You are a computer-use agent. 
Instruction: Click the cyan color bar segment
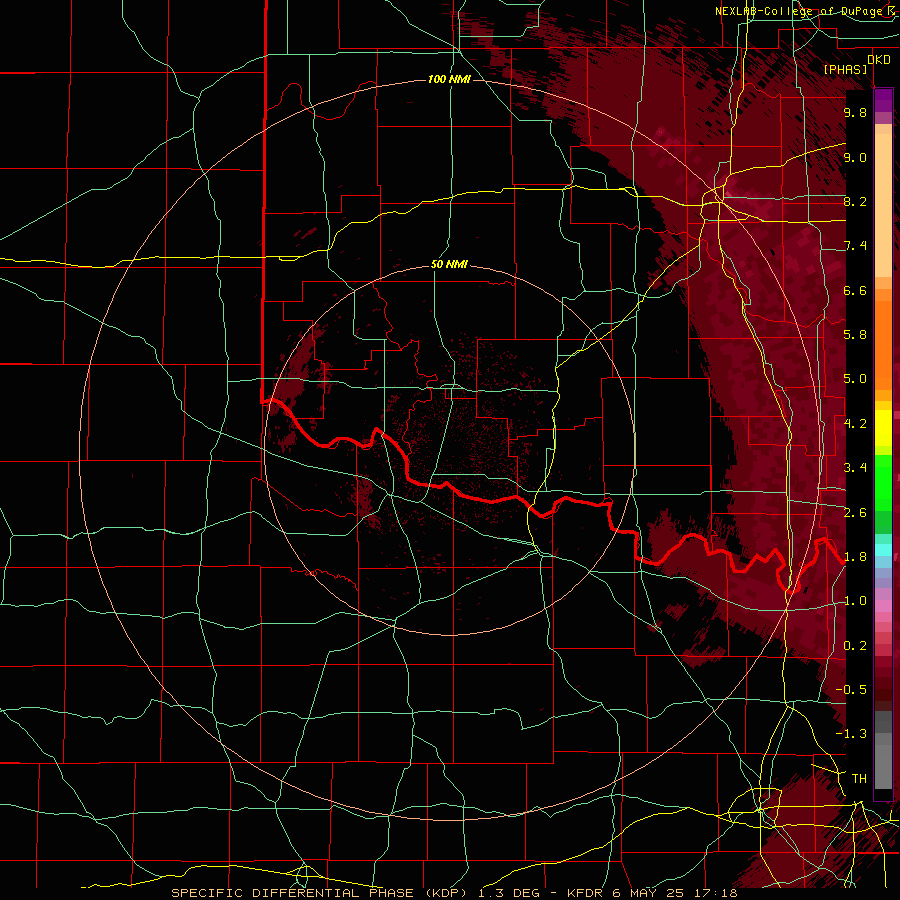[883, 550]
